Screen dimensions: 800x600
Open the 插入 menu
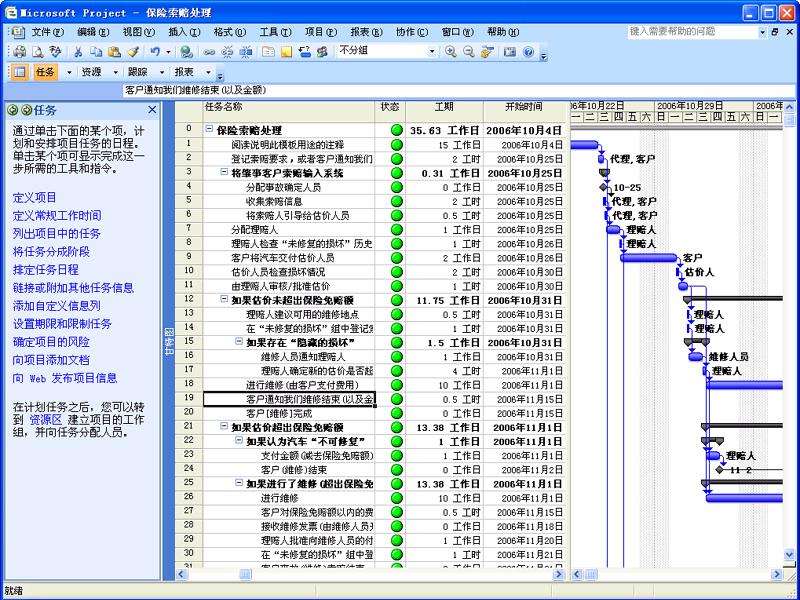184,32
